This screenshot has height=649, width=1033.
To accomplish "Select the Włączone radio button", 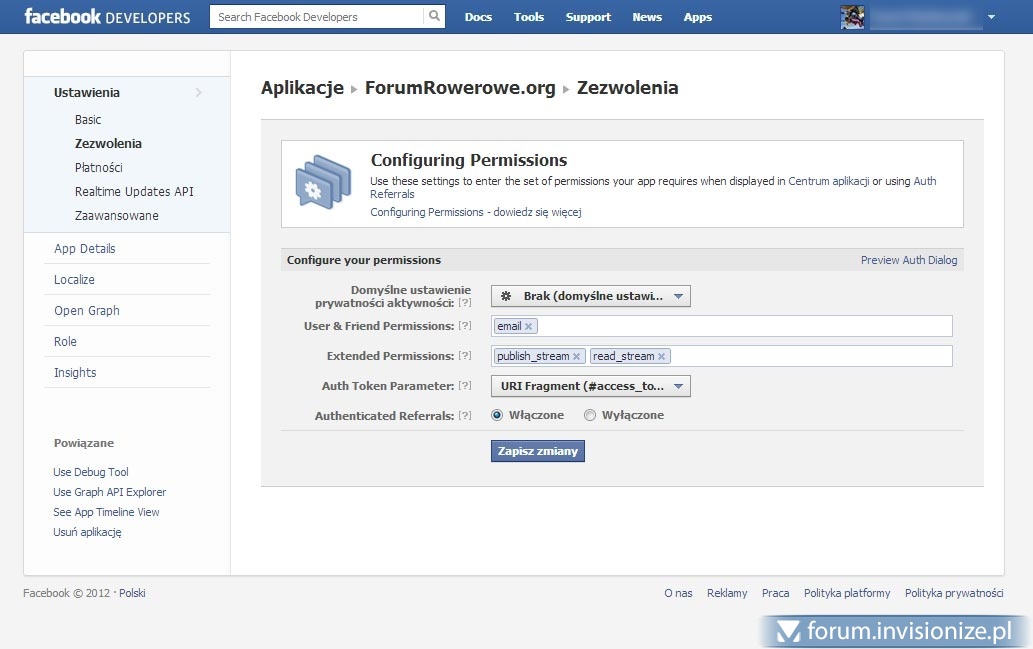I will tap(497, 415).
